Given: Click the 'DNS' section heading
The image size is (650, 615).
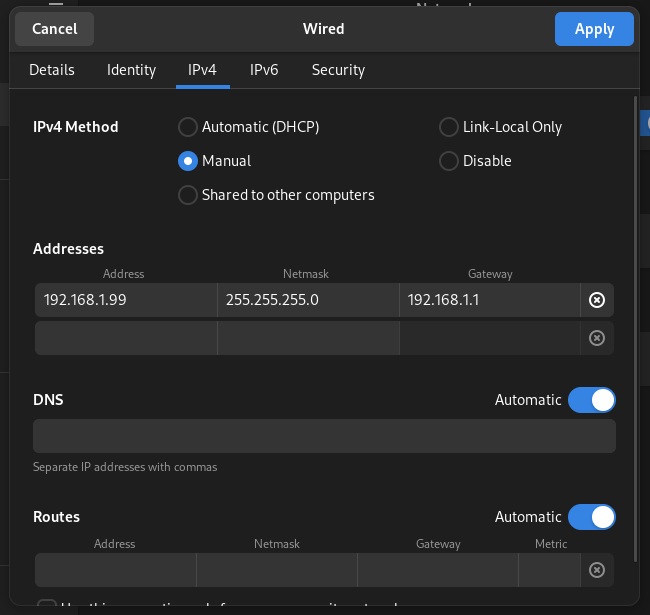Looking at the screenshot, I should click(x=48, y=400).
